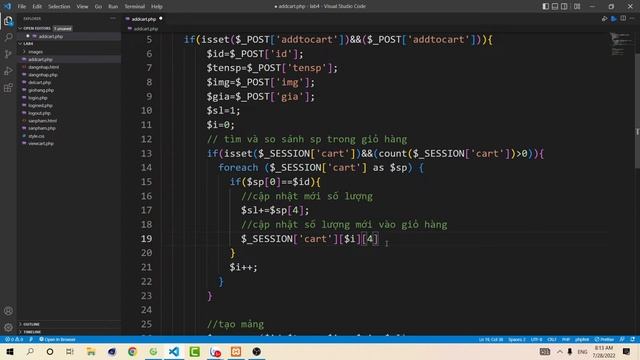
Task: Click Open In Browser in status bar
Action: tap(57, 339)
